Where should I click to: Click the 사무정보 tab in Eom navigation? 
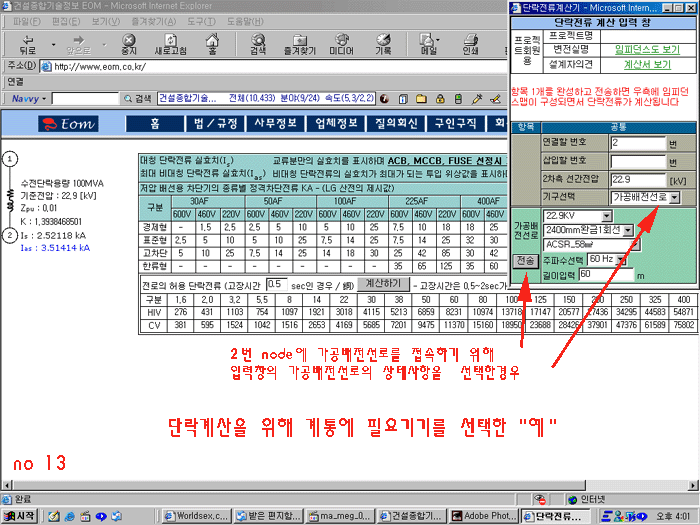point(275,124)
